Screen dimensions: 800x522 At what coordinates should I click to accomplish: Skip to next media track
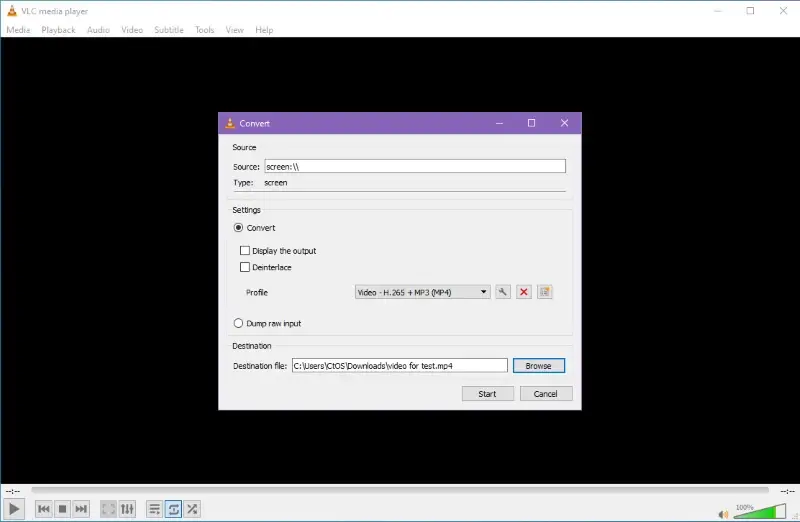(x=81, y=509)
